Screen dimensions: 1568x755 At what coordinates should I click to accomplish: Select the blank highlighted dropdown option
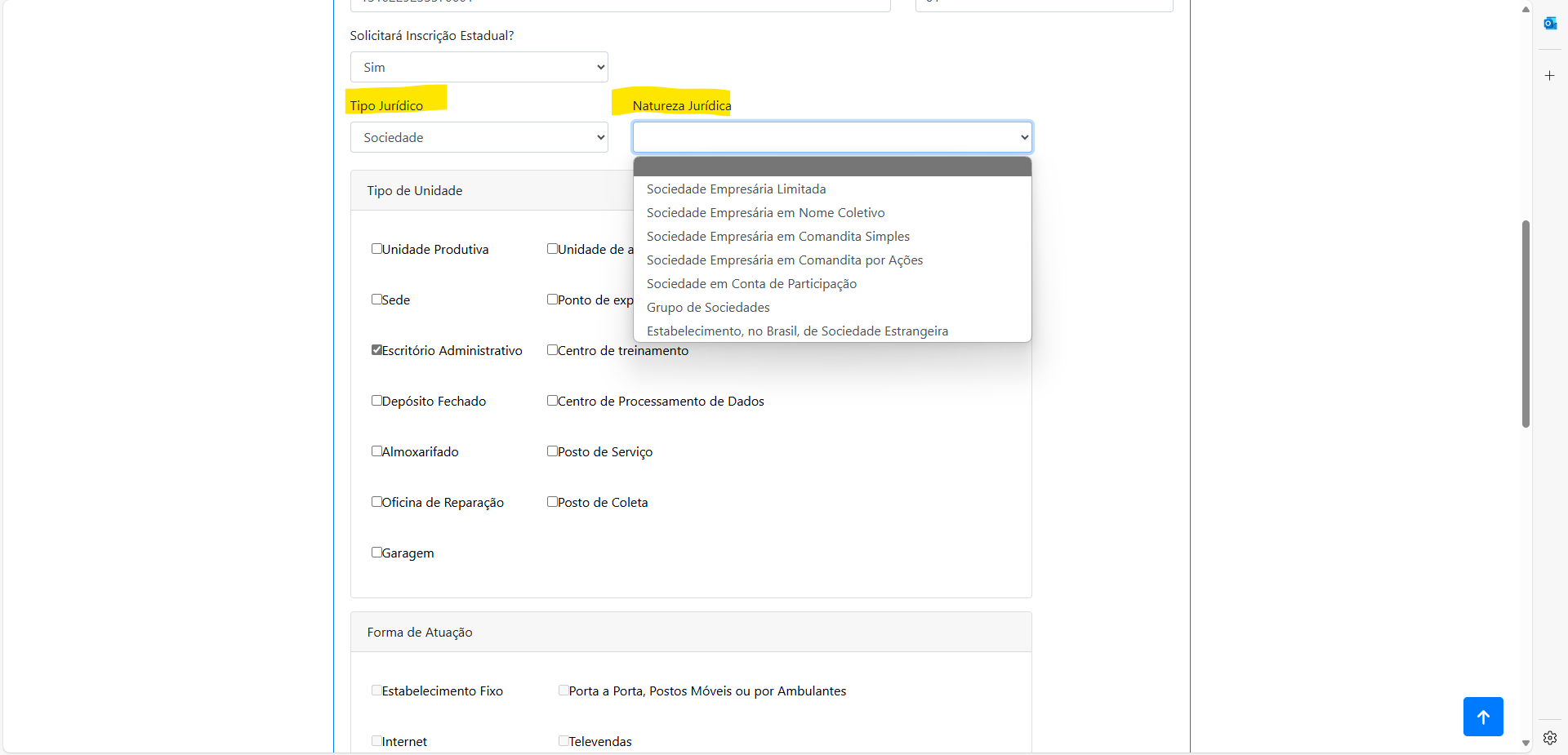(832, 167)
